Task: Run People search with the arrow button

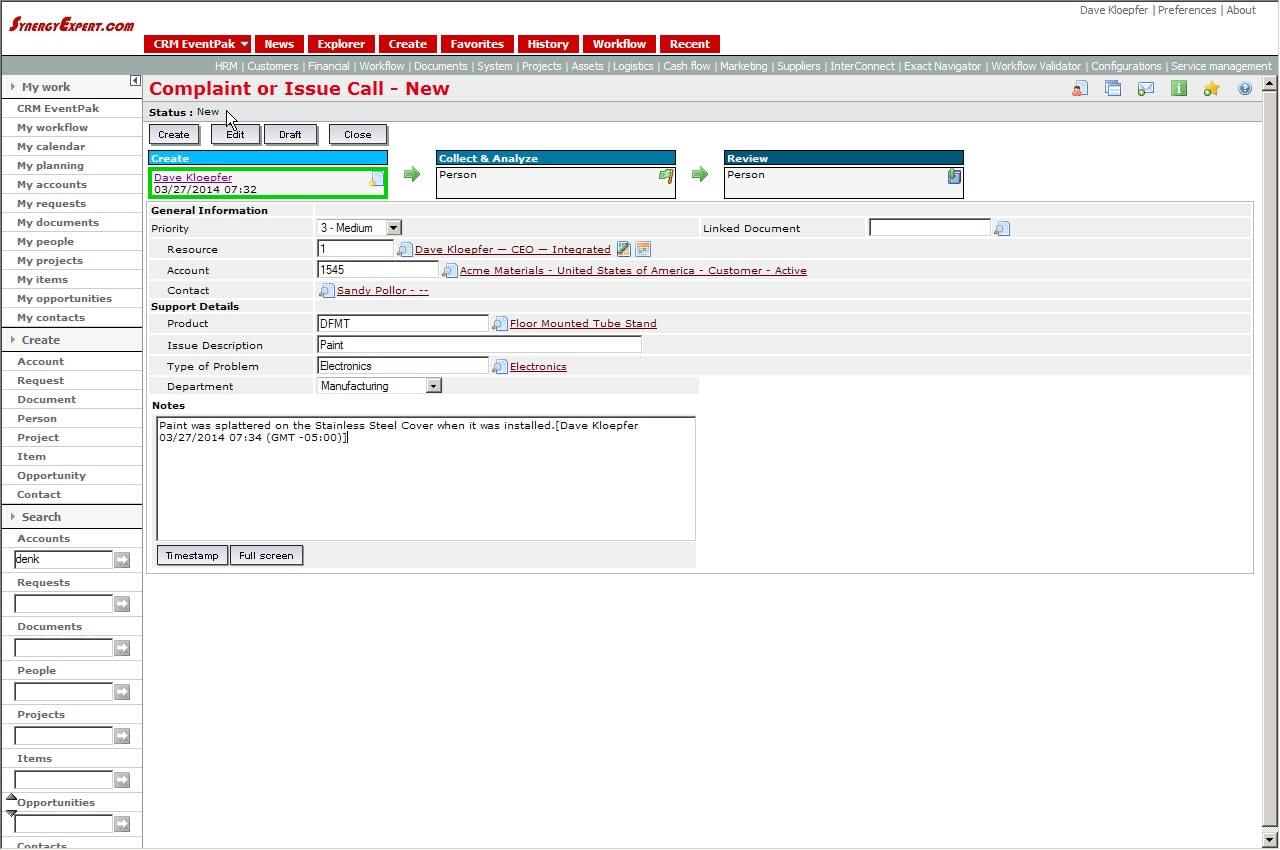Action: [x=122, y=692]
